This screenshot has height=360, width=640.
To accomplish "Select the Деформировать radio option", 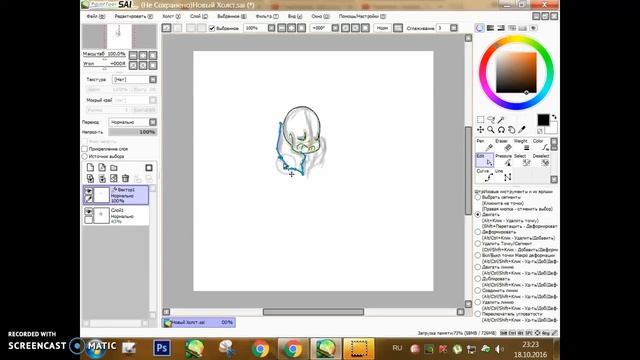I will point(478,232).
